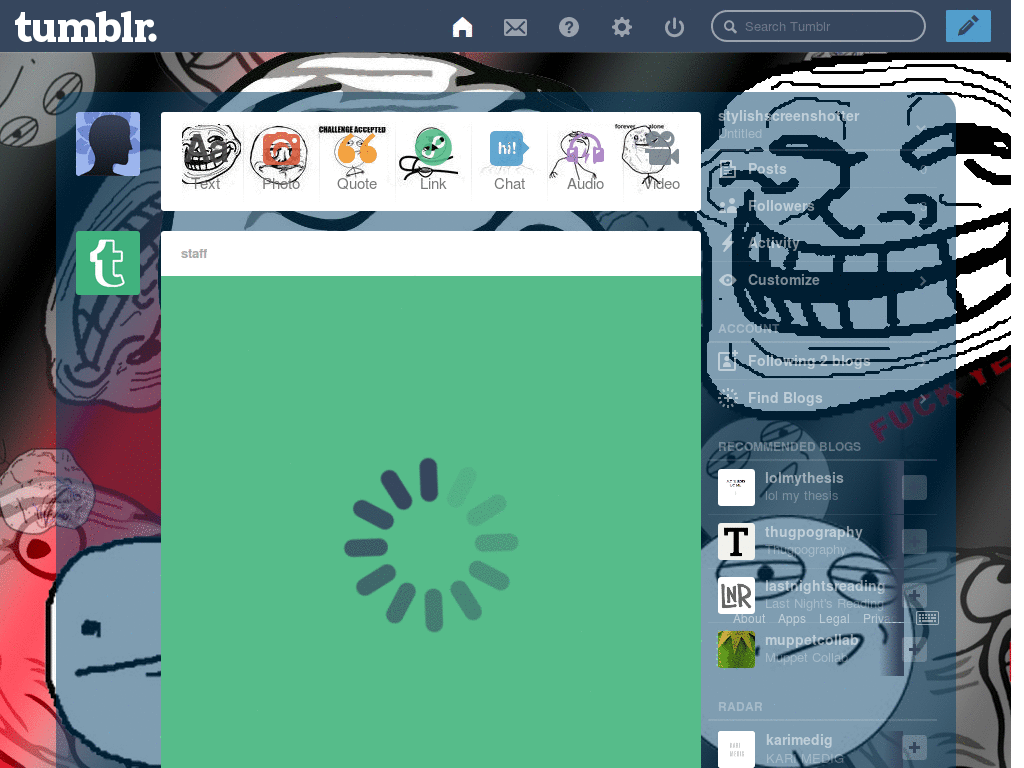This screenshot has width=1024, height=768.
Task: Click the user silhouette avatar
Action: pyautogui.click(x=108, y=144)
